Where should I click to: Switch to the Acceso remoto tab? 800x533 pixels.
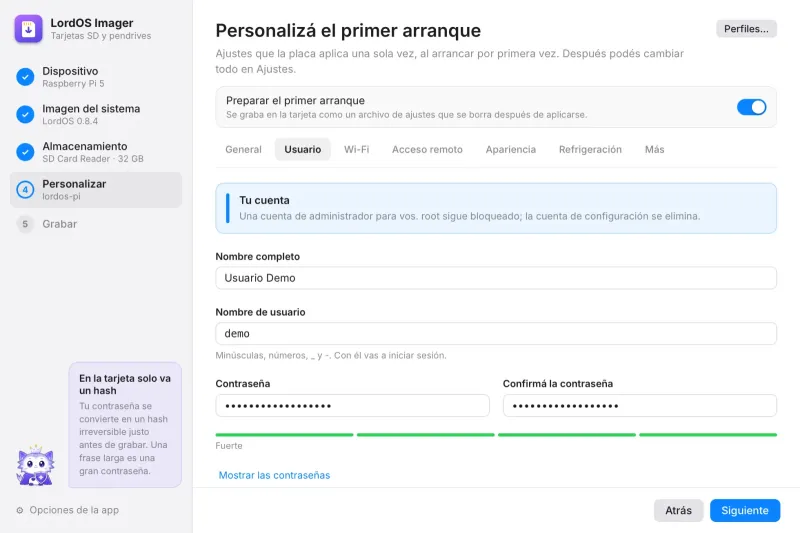tap(427, 149)
